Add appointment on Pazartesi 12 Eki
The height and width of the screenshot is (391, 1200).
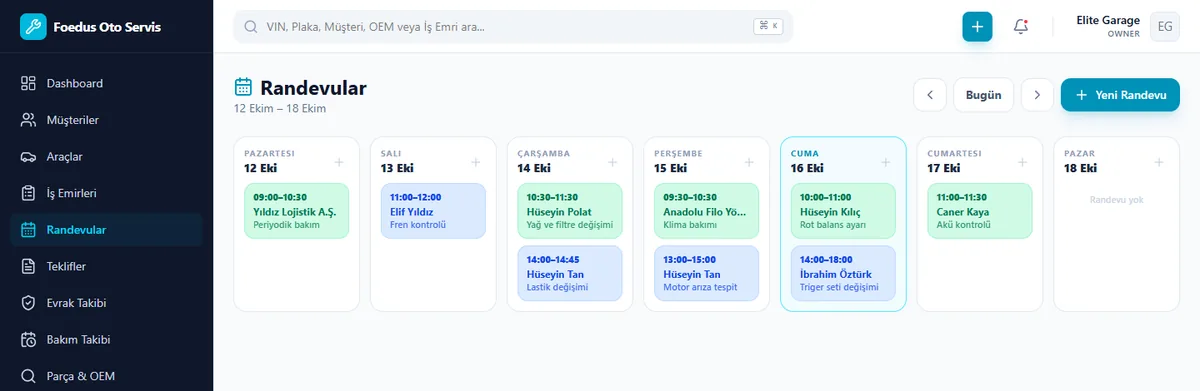pos(338,162)
